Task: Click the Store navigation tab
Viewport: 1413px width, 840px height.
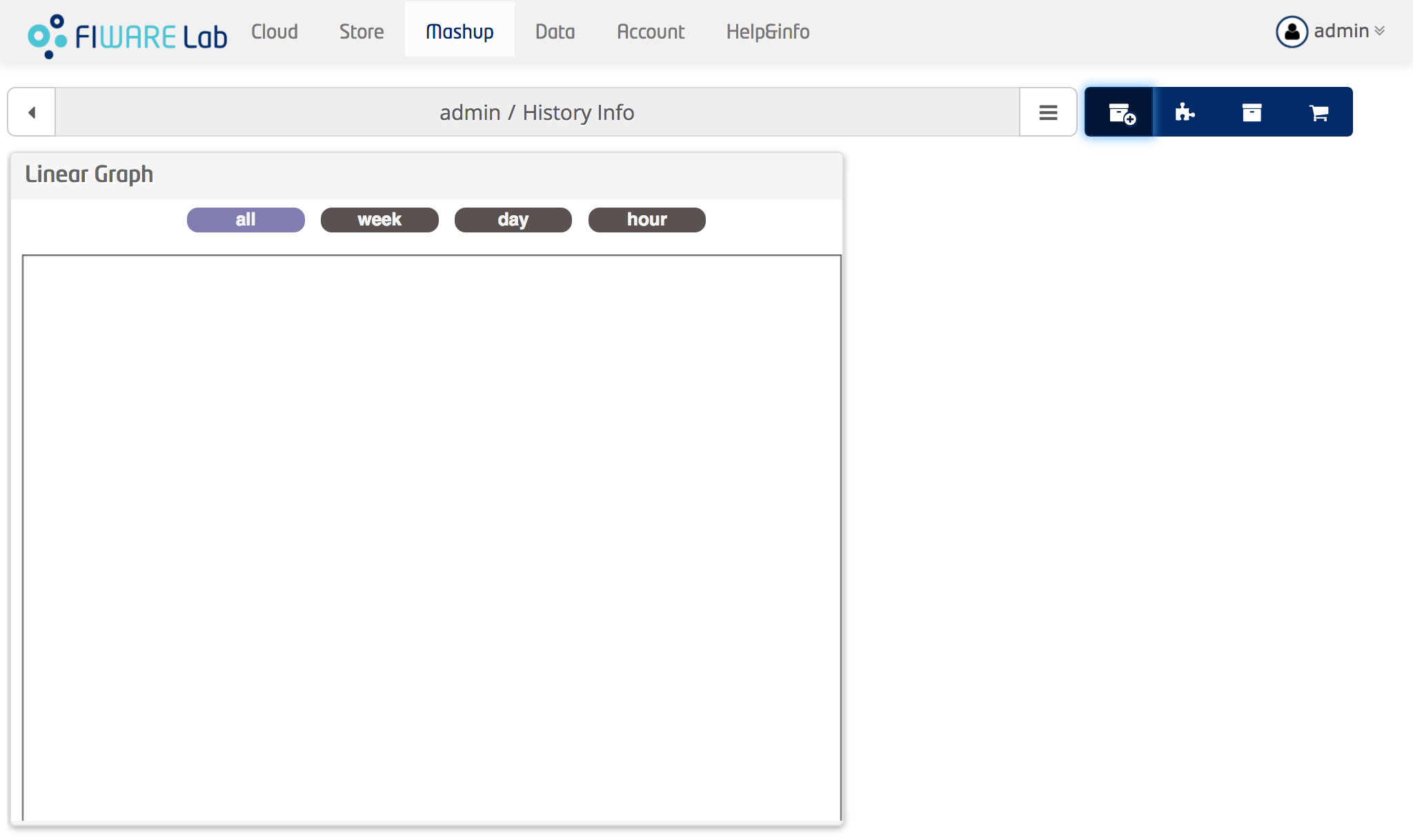Action: pyautogui.click(x=361, y=31)
